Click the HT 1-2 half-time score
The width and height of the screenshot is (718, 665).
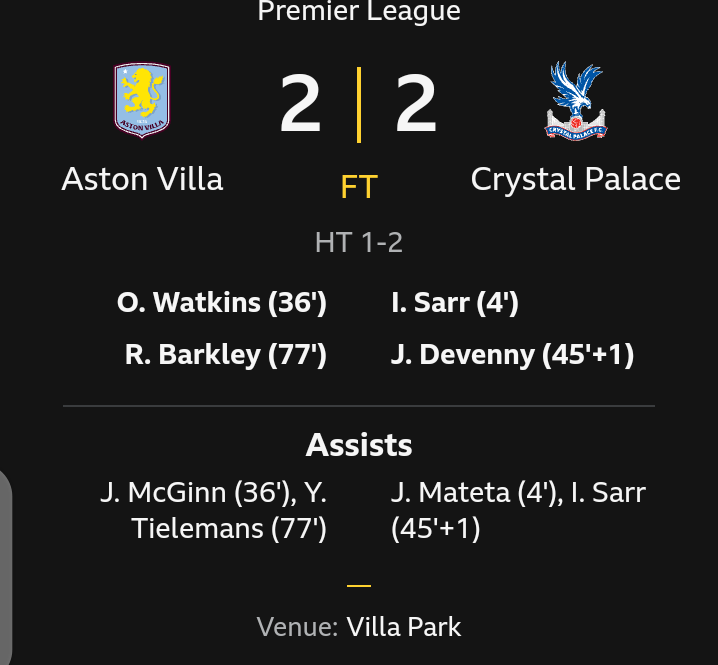(x=359, y=242)
